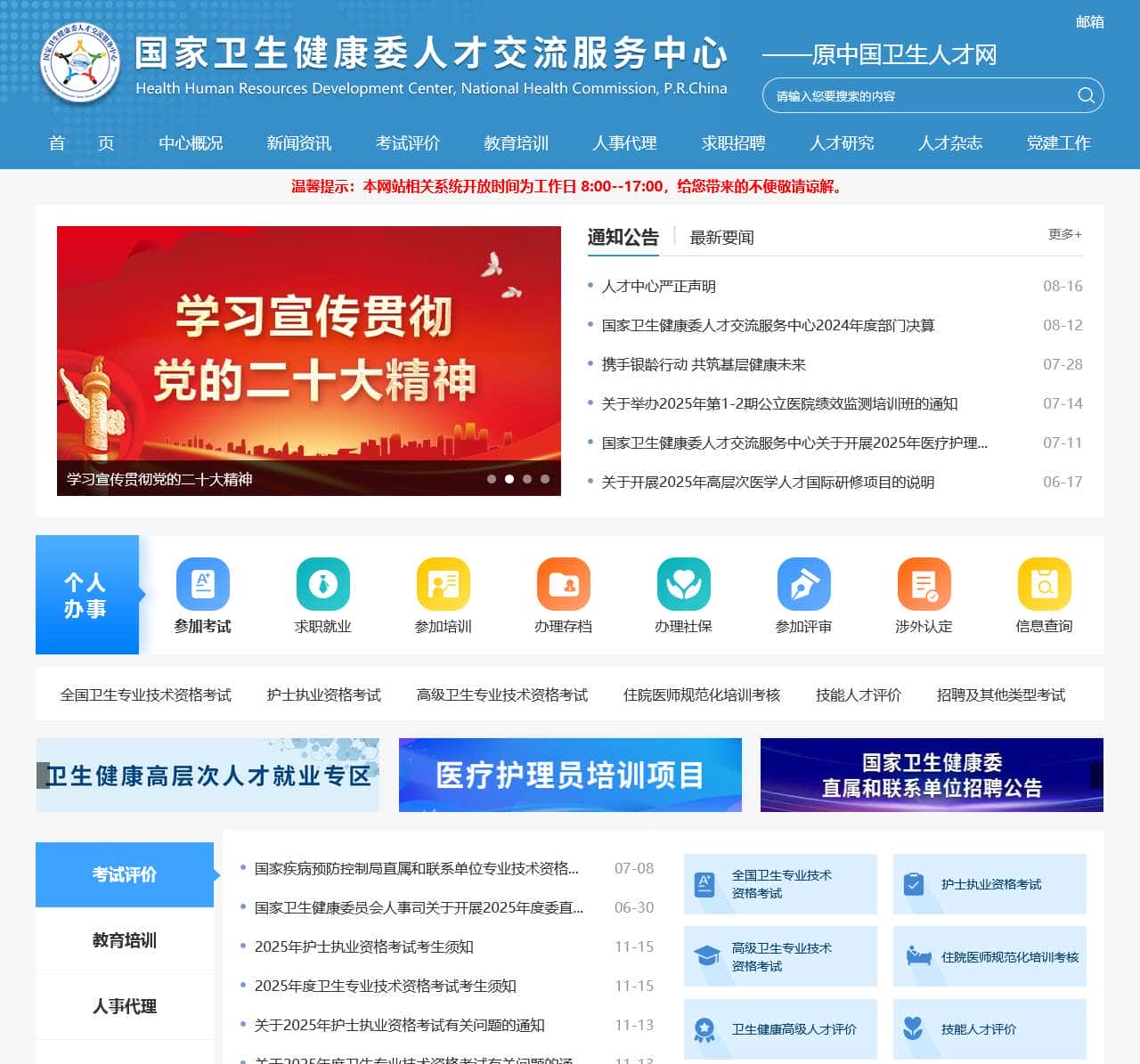Select the 参加考试 exam icon
Screen dimensions: 1140x1064
[x=204, y=586]
